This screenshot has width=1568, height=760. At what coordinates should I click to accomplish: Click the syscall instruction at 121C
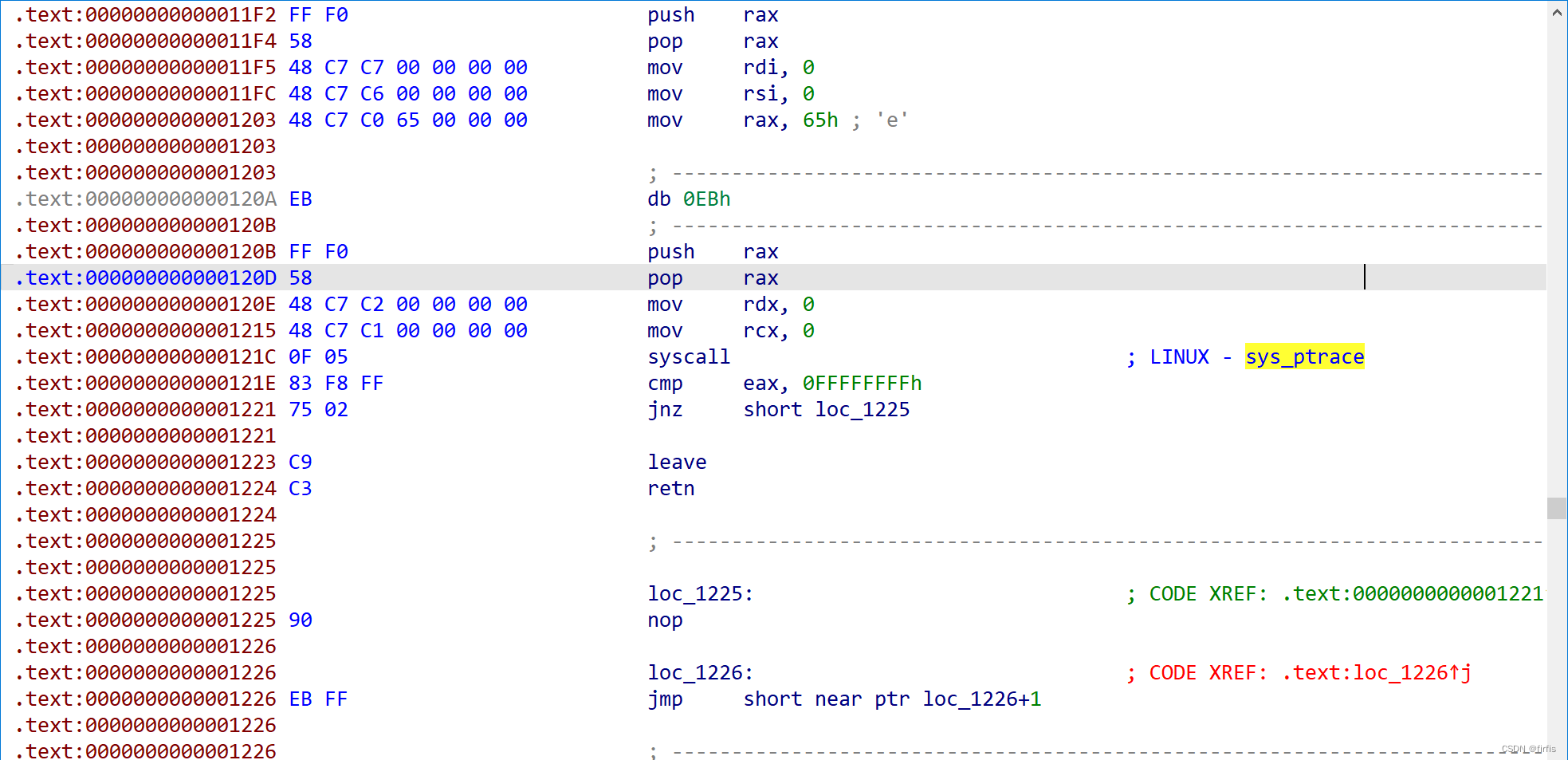click(x=689, y=357)
